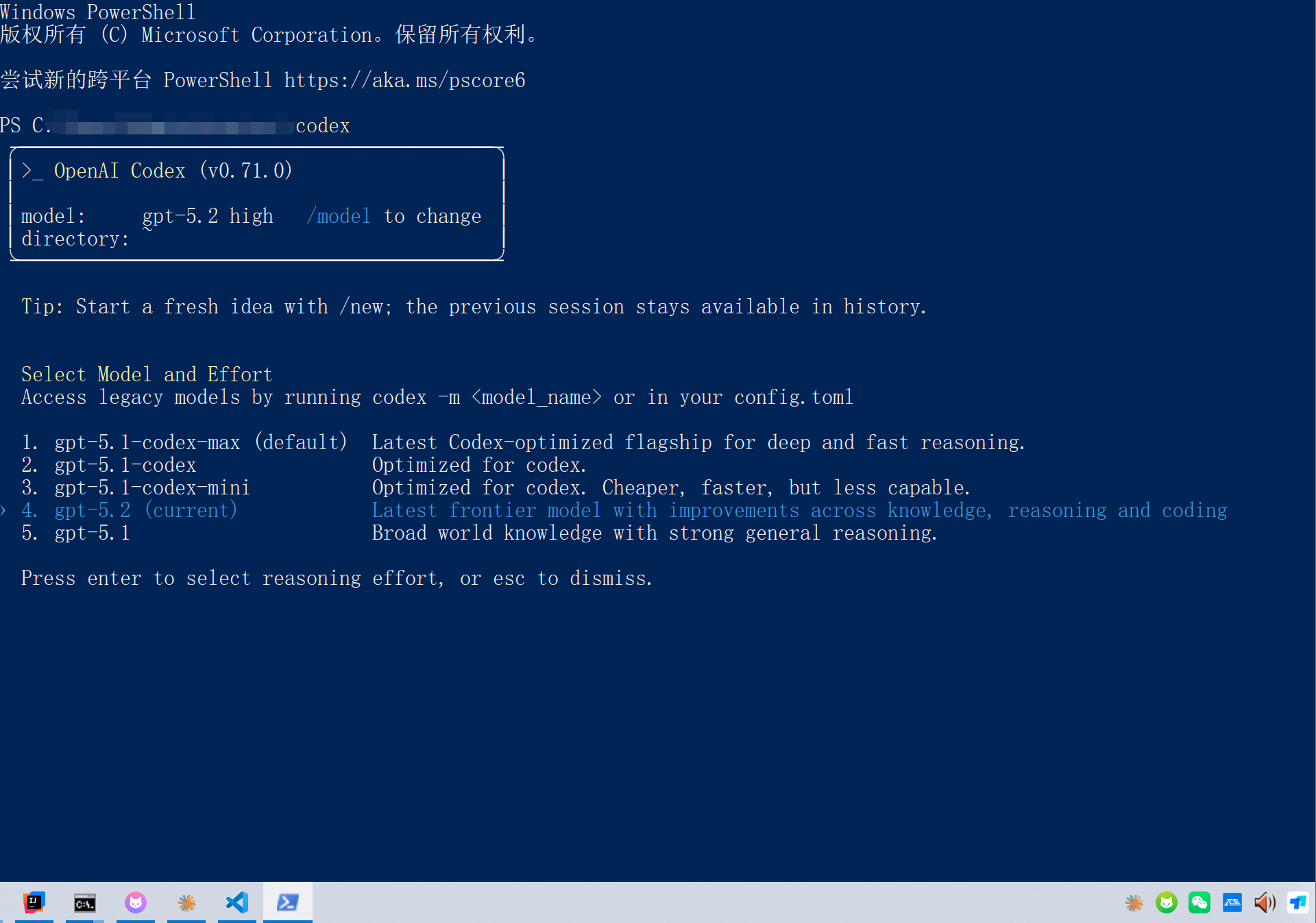
Task: Click the 'Broad world knowledge' description
Action: pos(655,533)
